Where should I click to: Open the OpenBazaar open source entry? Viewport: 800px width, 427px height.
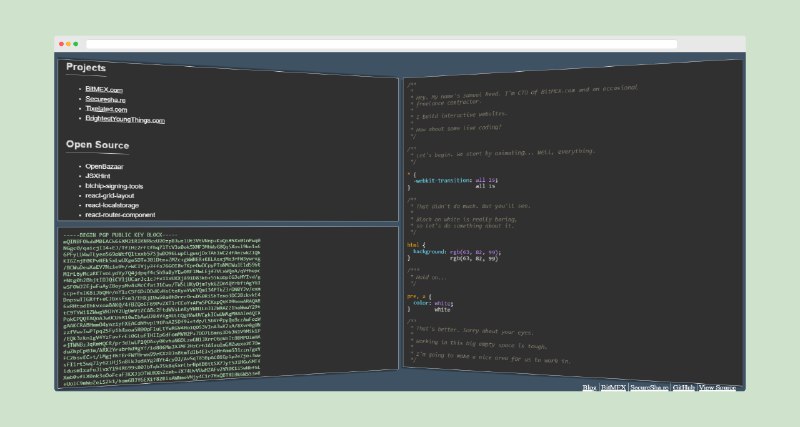coord(104,166)
